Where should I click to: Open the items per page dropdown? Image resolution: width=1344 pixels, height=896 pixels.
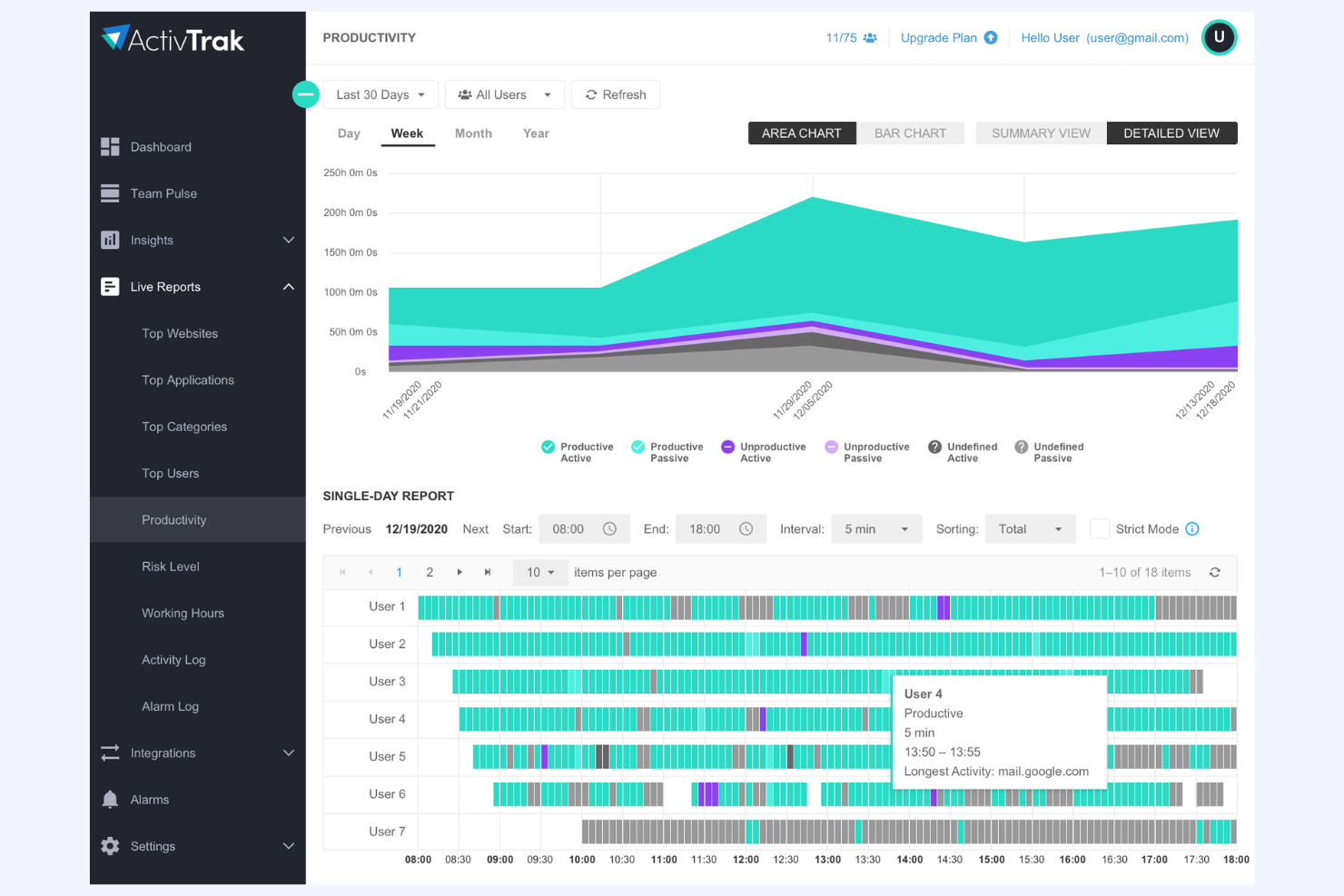540,572
